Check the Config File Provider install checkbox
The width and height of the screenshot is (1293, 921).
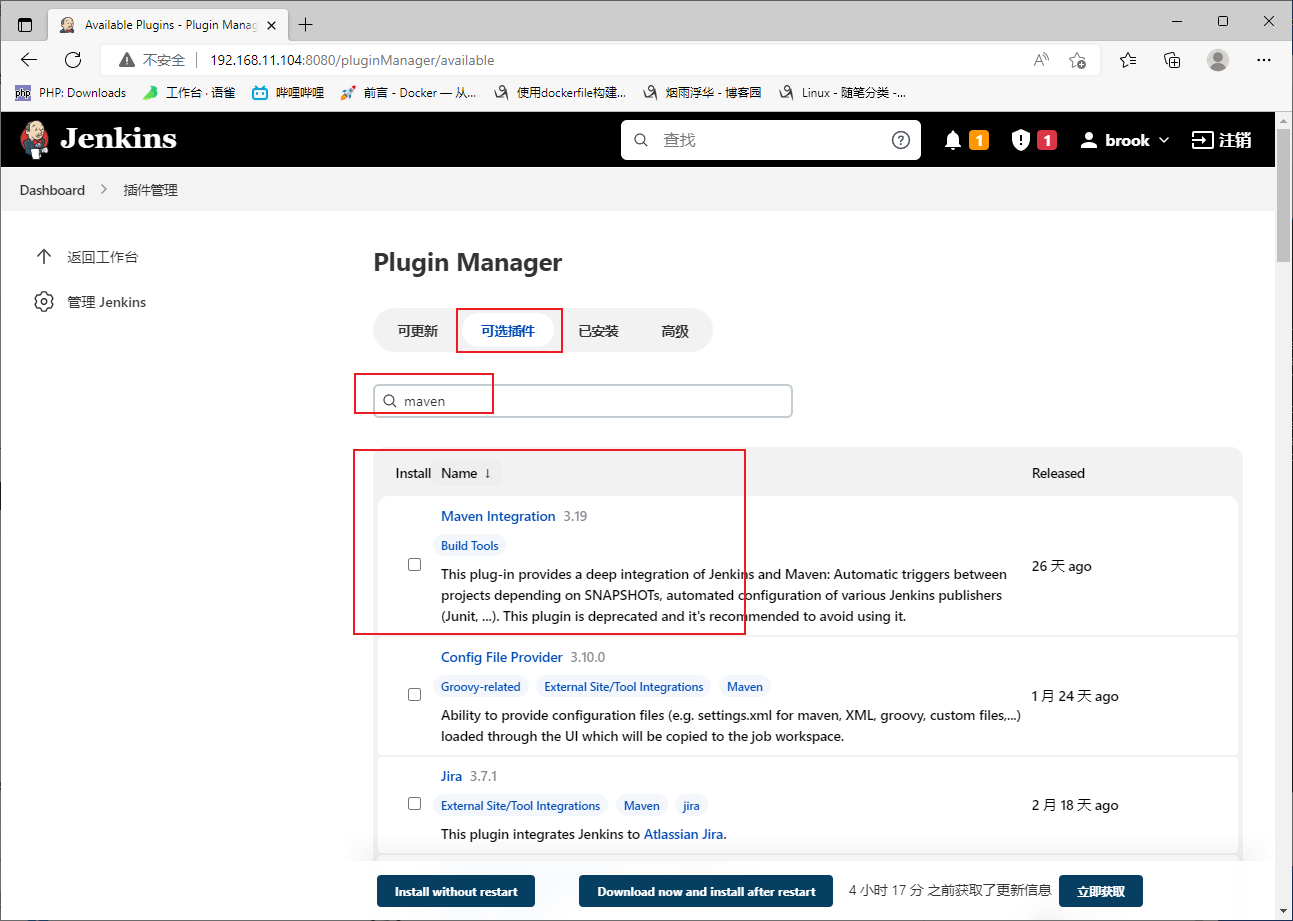[414, 694]
